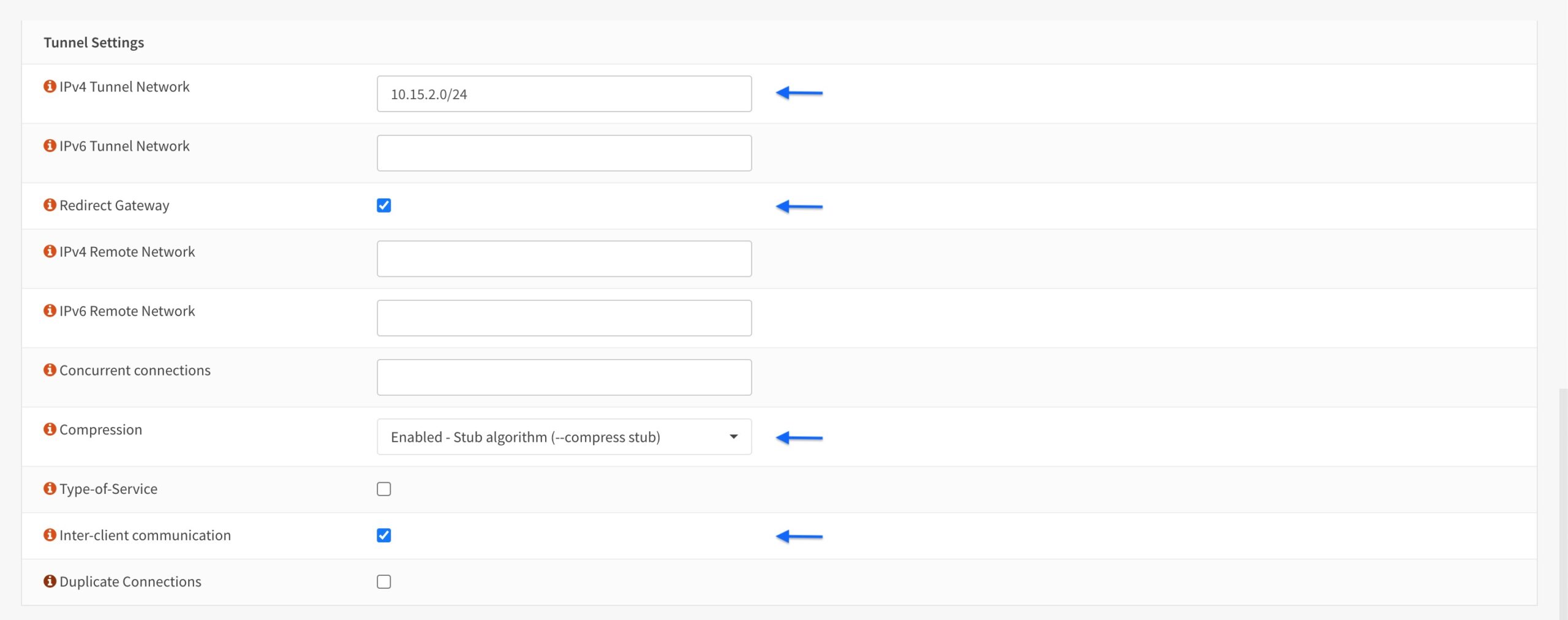Click the info icon beside Concurrent connections

tap(50, 370)
